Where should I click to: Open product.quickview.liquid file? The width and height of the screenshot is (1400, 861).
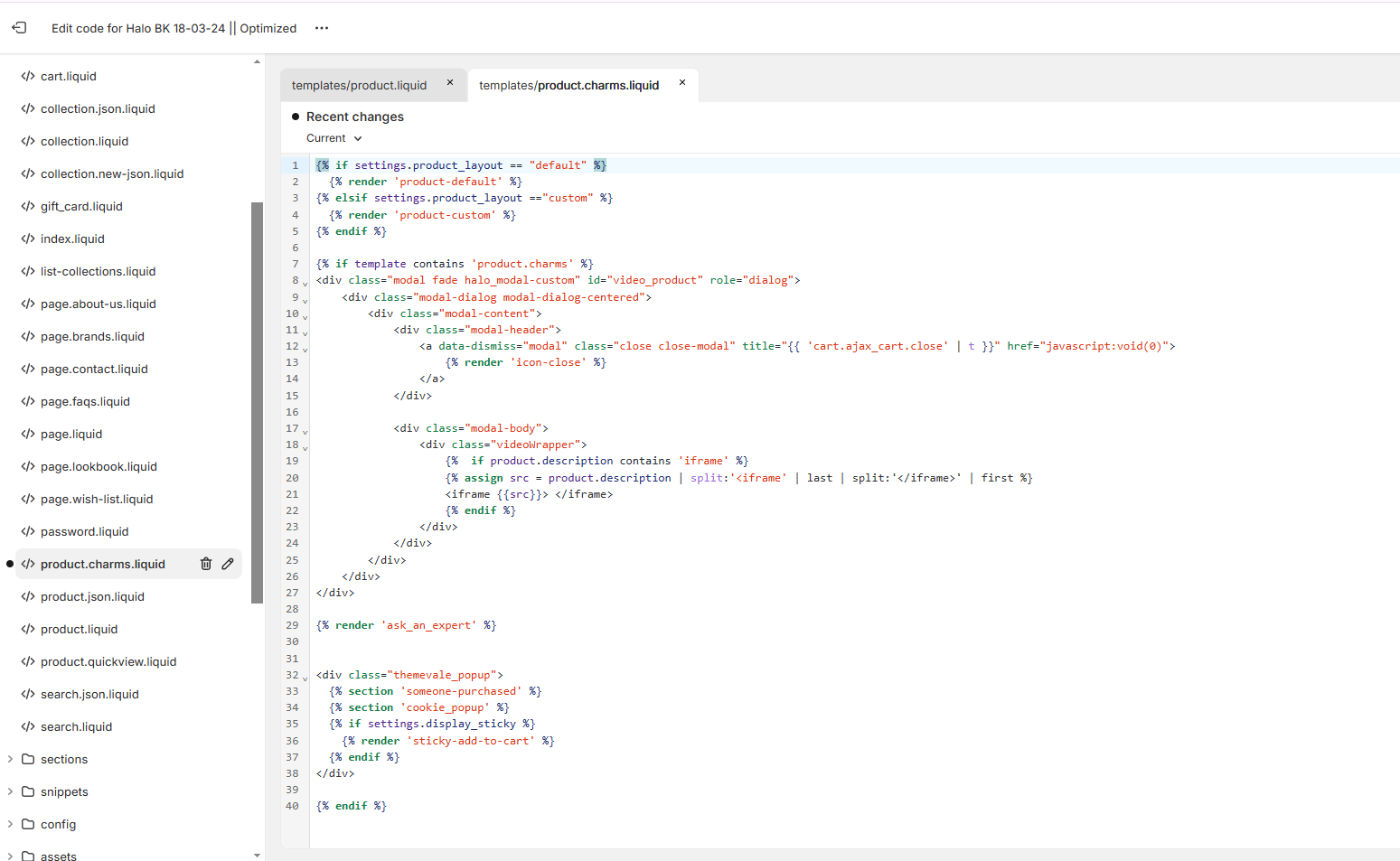pyautogui.click(x=108, y=661)
